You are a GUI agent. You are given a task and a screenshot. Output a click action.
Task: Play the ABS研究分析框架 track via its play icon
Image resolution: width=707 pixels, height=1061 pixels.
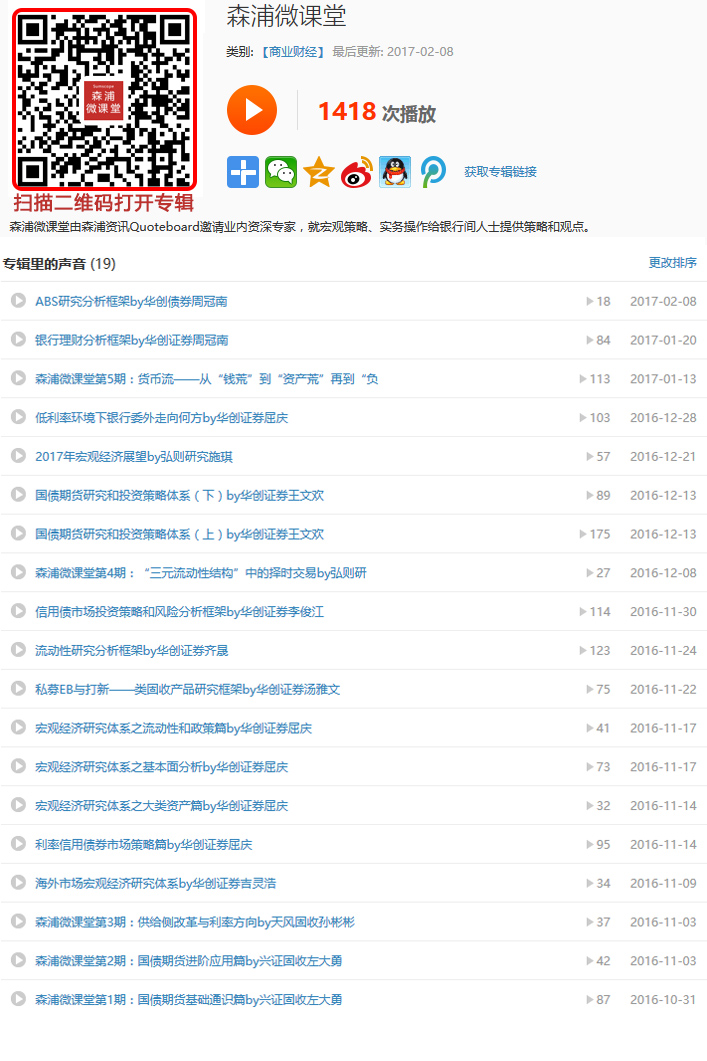(x=18, y=301)
